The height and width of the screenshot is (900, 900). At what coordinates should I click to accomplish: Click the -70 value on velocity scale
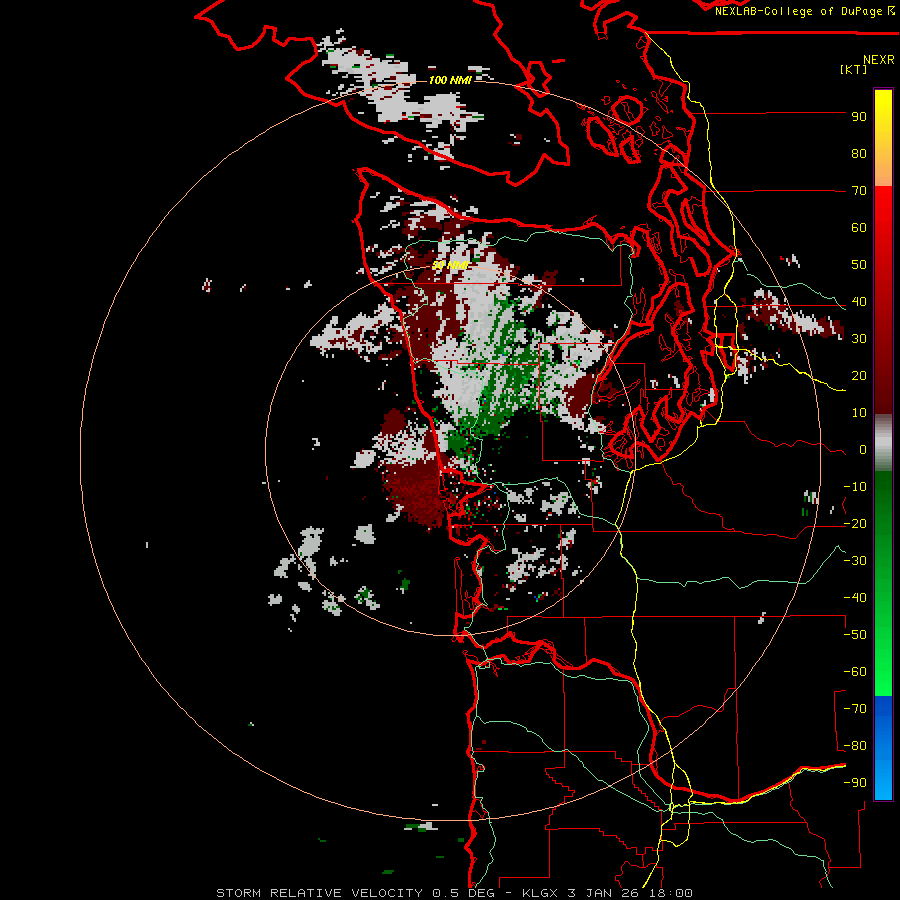(x=855, y=709)
